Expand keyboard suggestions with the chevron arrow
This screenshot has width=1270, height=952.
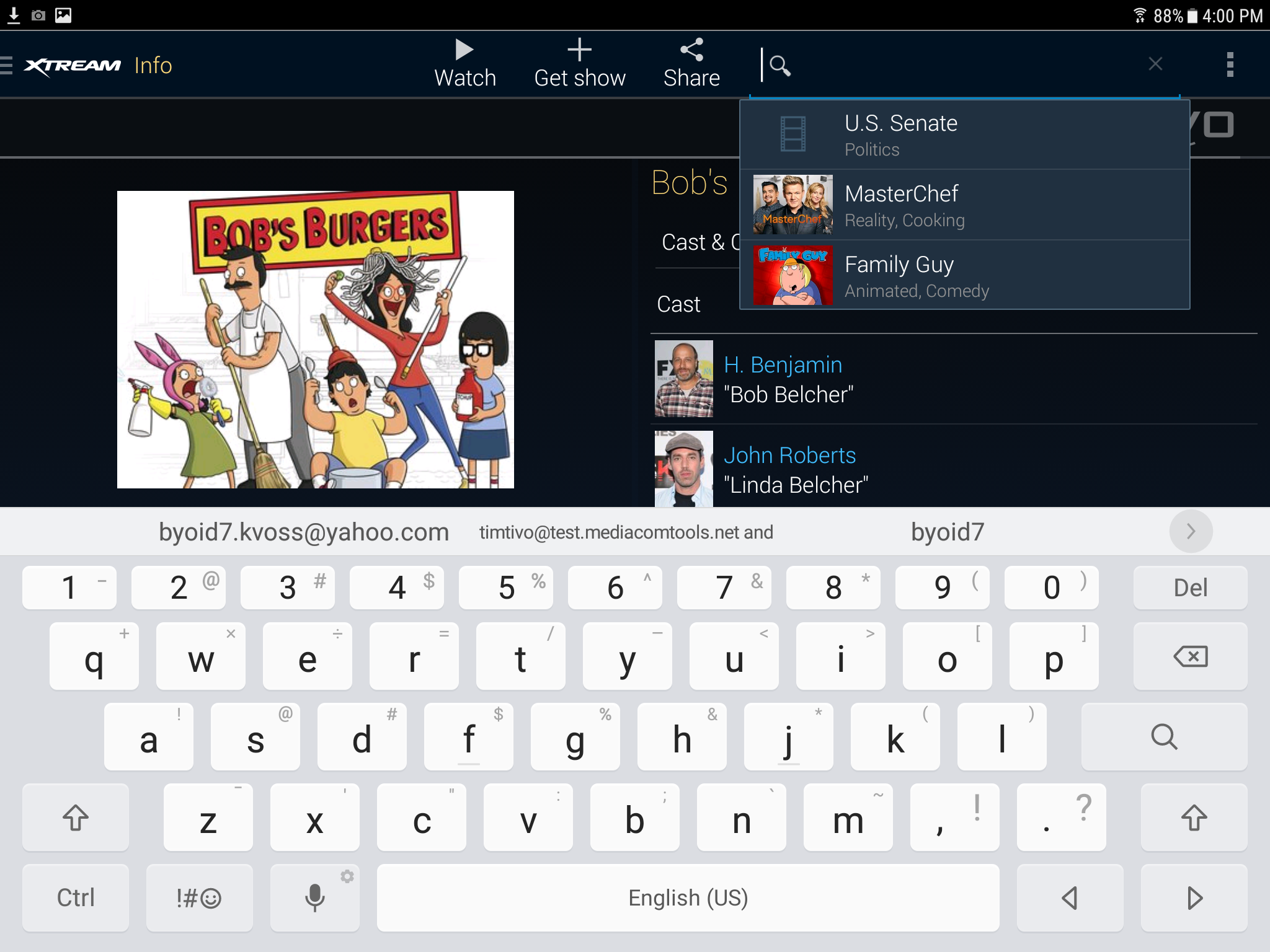pos(1190,531)
